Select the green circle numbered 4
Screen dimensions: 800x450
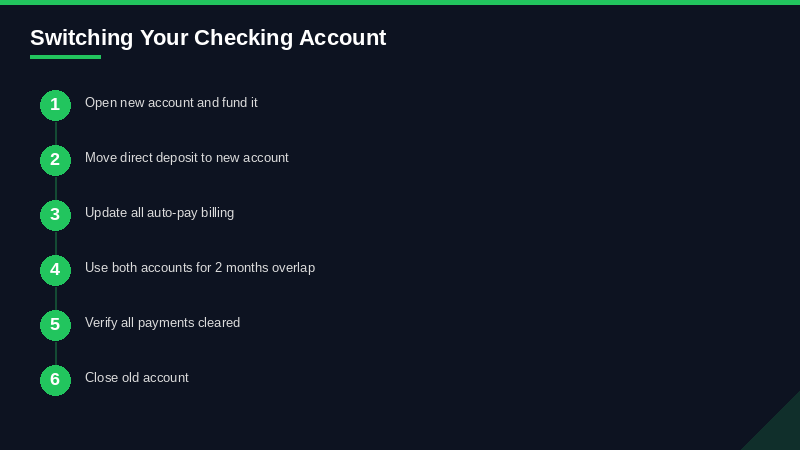tap(55, 270)
